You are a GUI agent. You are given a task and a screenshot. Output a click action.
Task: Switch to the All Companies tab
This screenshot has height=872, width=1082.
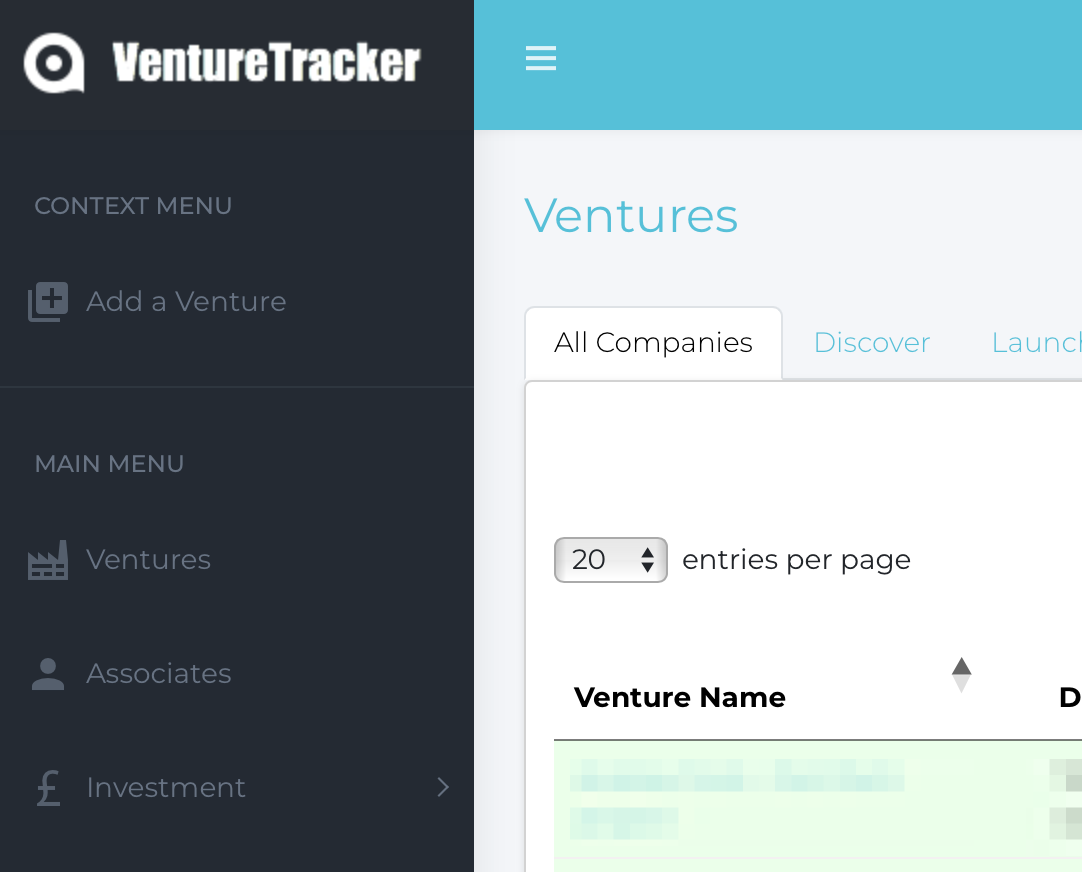point(653,343)
